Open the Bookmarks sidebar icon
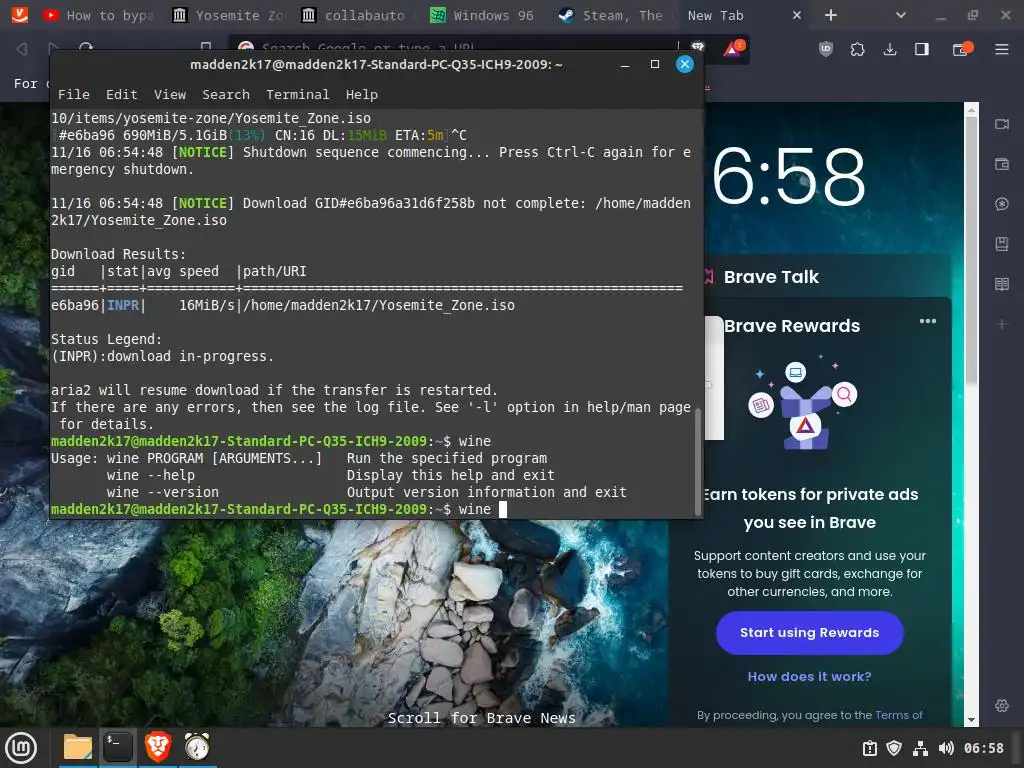 (1002, 244)
